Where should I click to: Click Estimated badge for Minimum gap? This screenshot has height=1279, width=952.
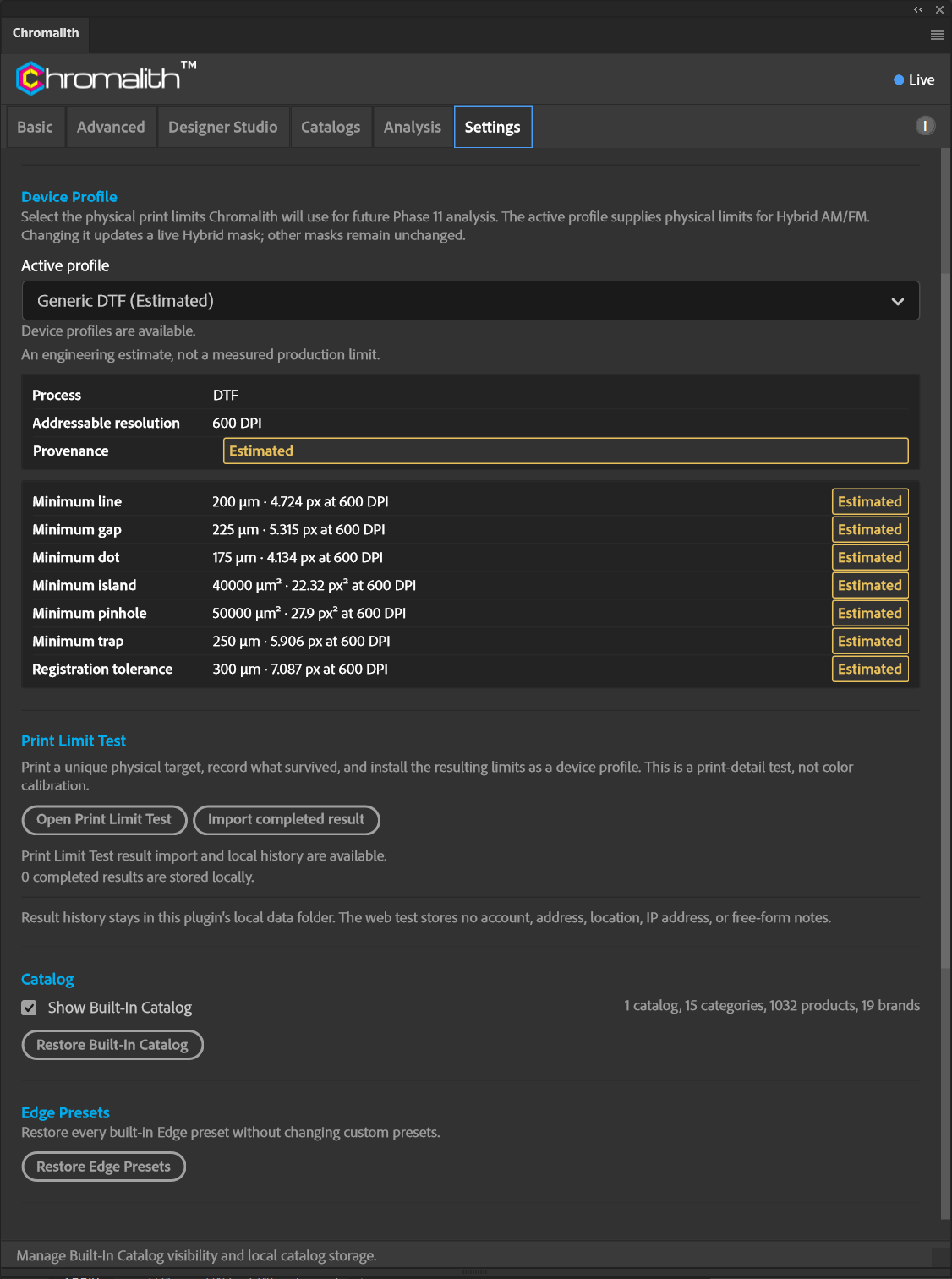pyautogui.click(x=870, y=529)
